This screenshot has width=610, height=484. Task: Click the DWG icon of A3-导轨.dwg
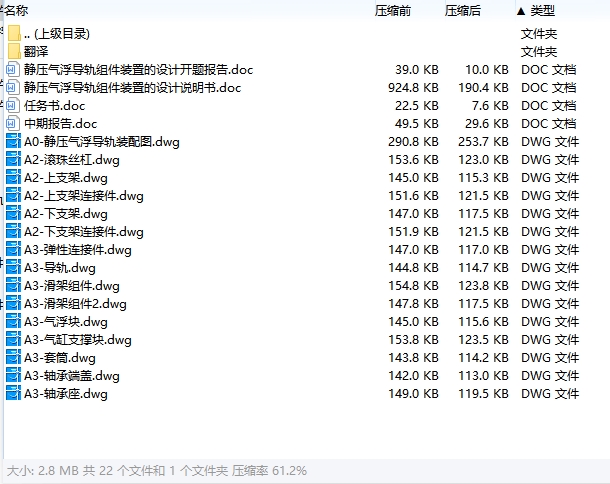pyautogui.click(x=13, y=268)
